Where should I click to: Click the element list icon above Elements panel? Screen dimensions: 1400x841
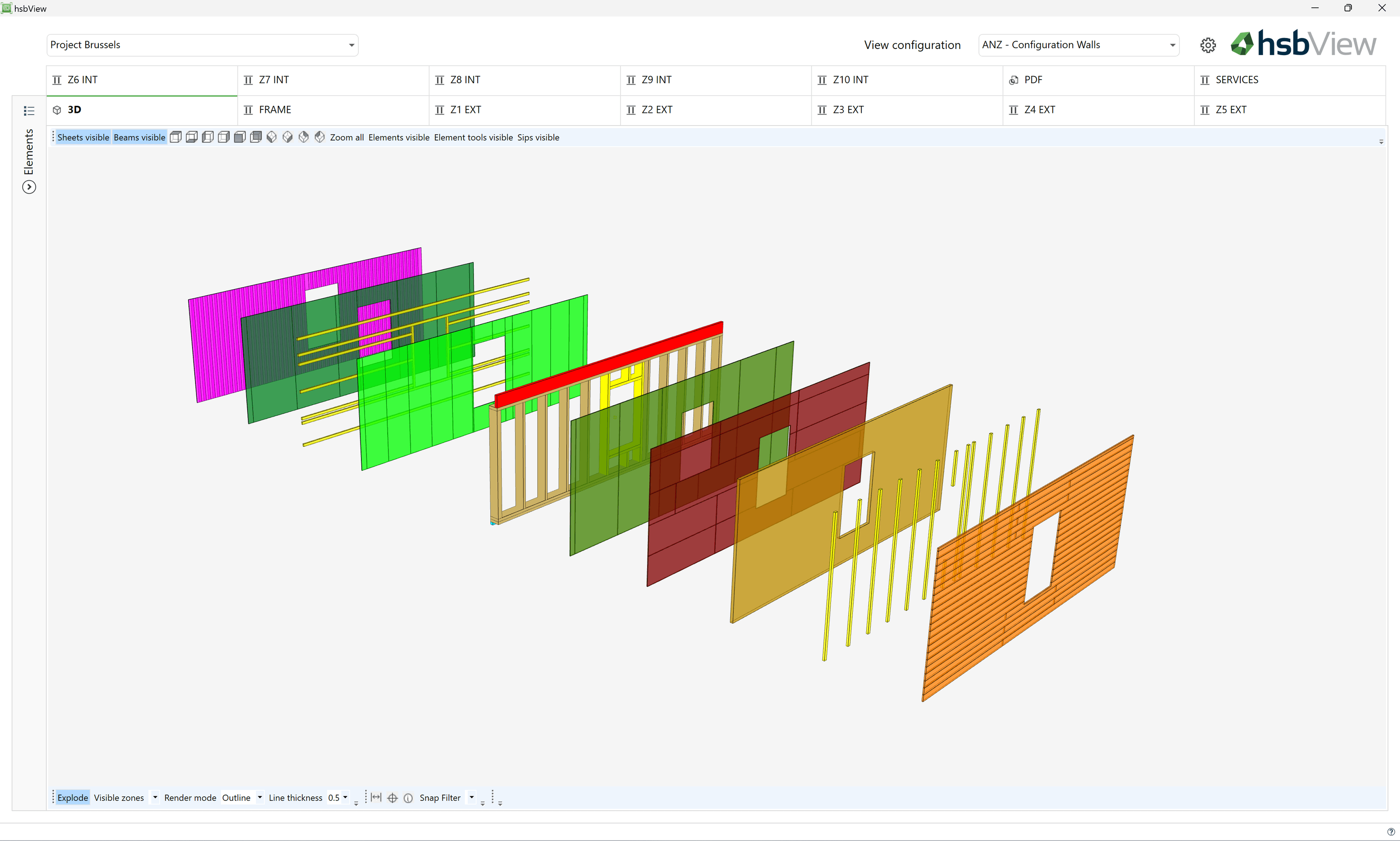[29, 111]
